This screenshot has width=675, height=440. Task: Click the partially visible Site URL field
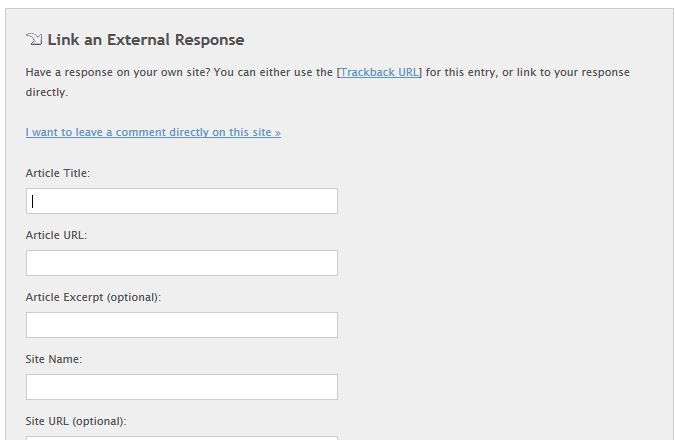click(x=182, y=437)
